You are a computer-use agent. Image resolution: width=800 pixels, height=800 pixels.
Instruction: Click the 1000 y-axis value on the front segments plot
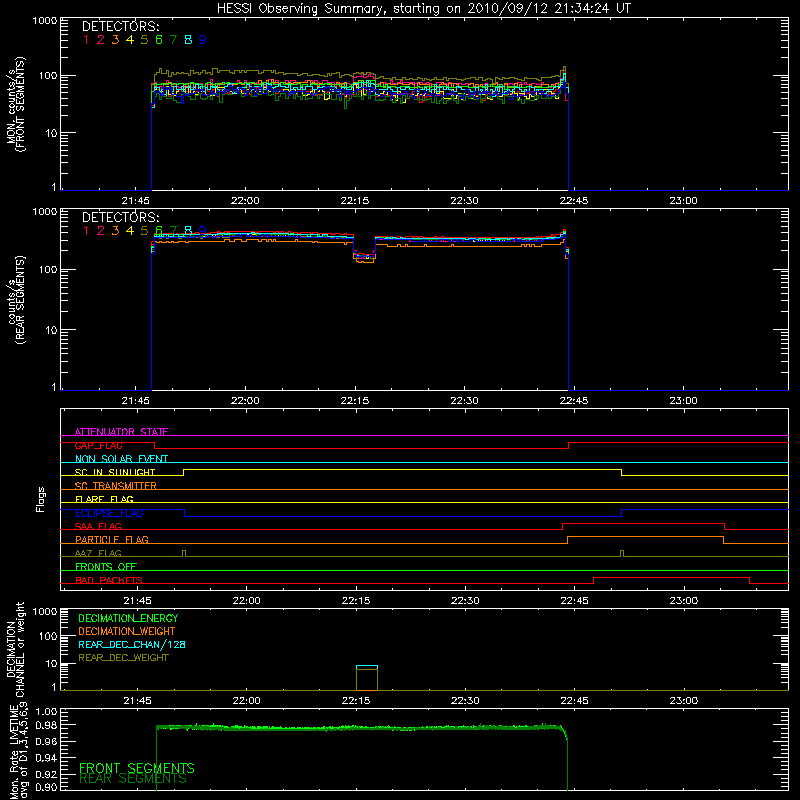44,21
